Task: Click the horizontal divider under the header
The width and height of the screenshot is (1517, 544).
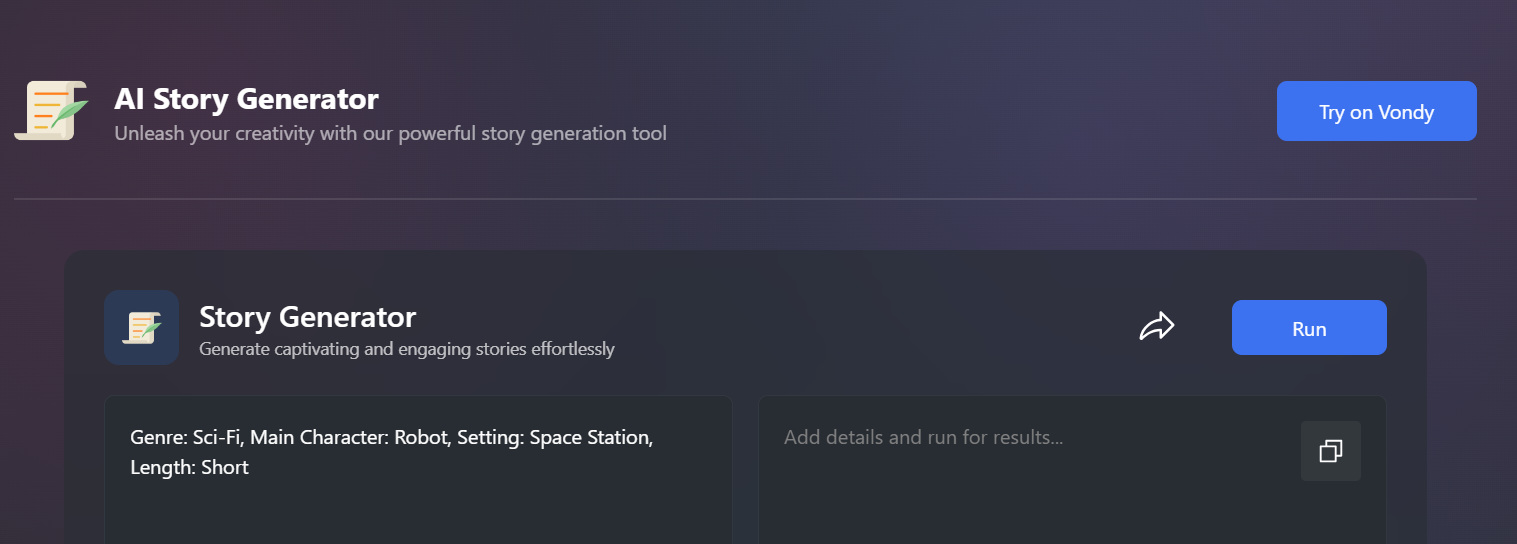Action: pyautogui.click(x=745, y=199)
